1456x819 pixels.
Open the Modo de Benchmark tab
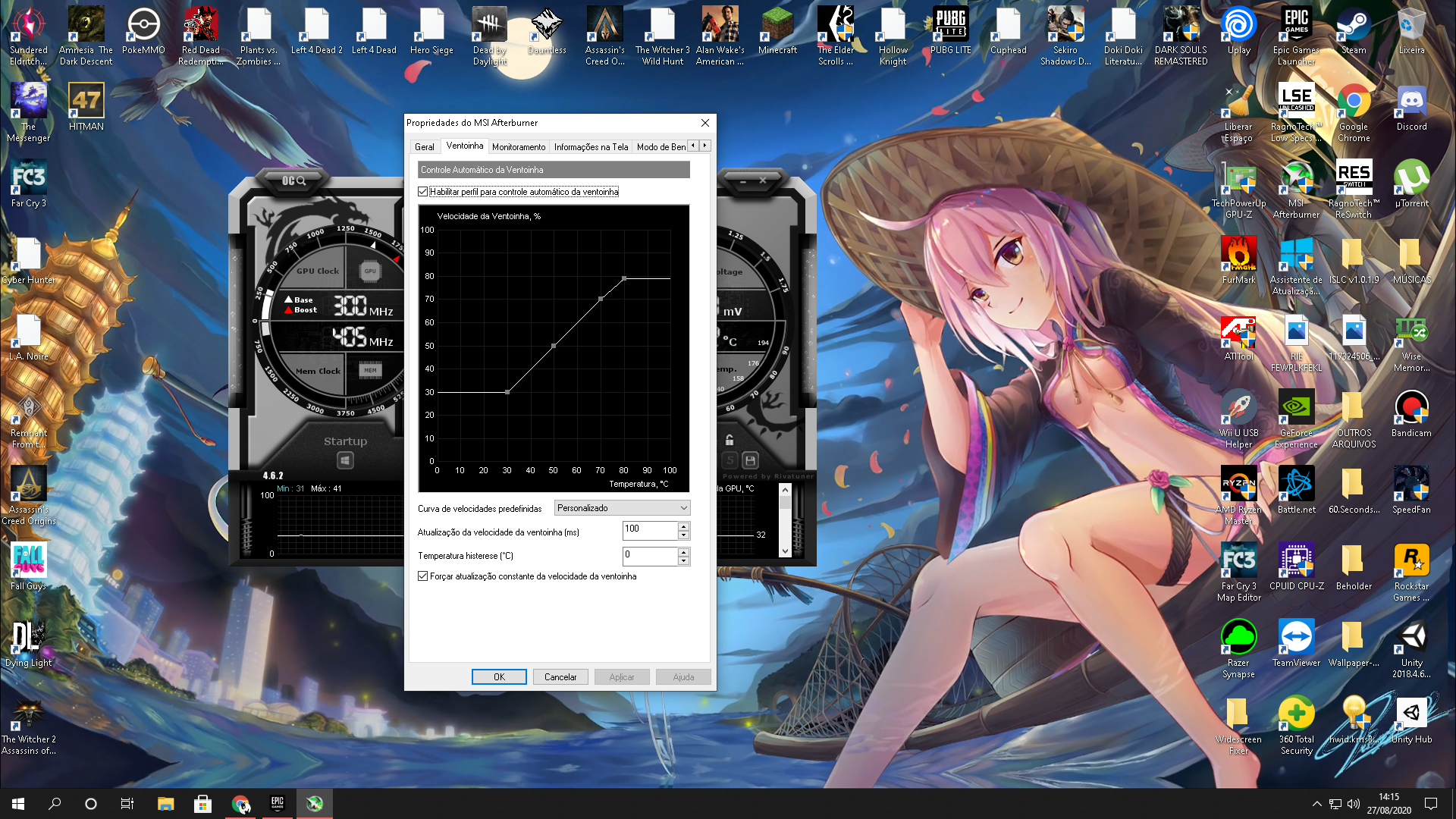(x=661, y=147)
